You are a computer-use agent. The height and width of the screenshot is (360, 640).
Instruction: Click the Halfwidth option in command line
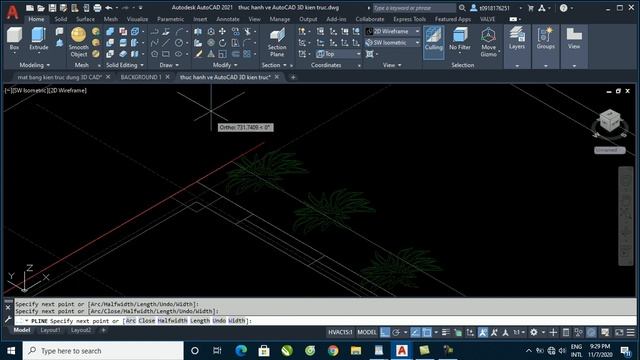click(x=173, y=321)
